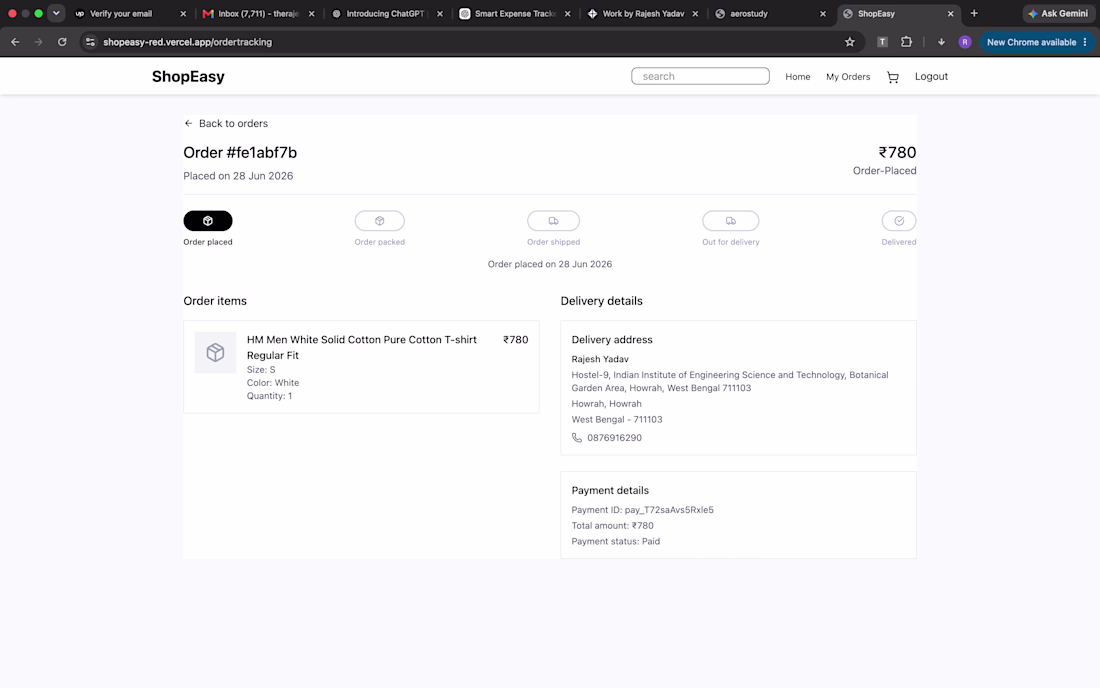Open the New Chrome available menu
The image size is (1100, 688).
(1036, 42)
